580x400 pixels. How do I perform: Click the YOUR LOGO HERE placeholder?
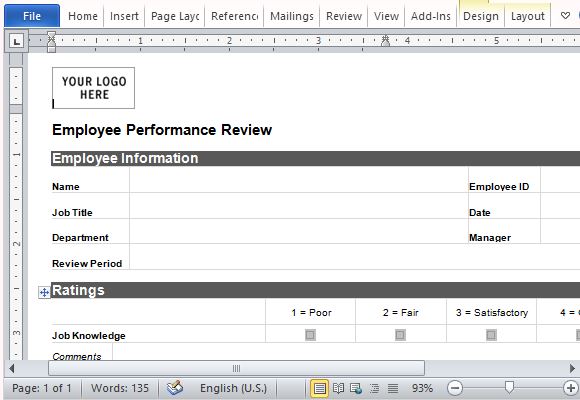tap(94, 88)
